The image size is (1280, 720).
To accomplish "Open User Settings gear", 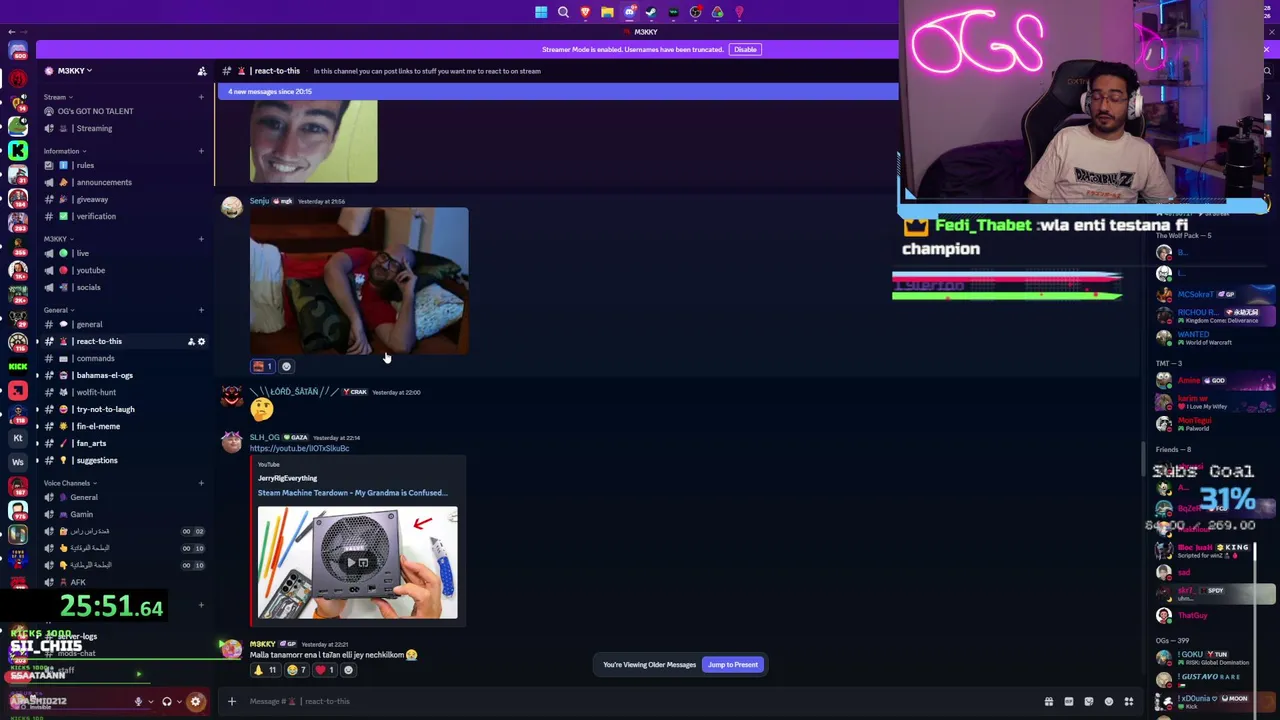I will [196, 701].
